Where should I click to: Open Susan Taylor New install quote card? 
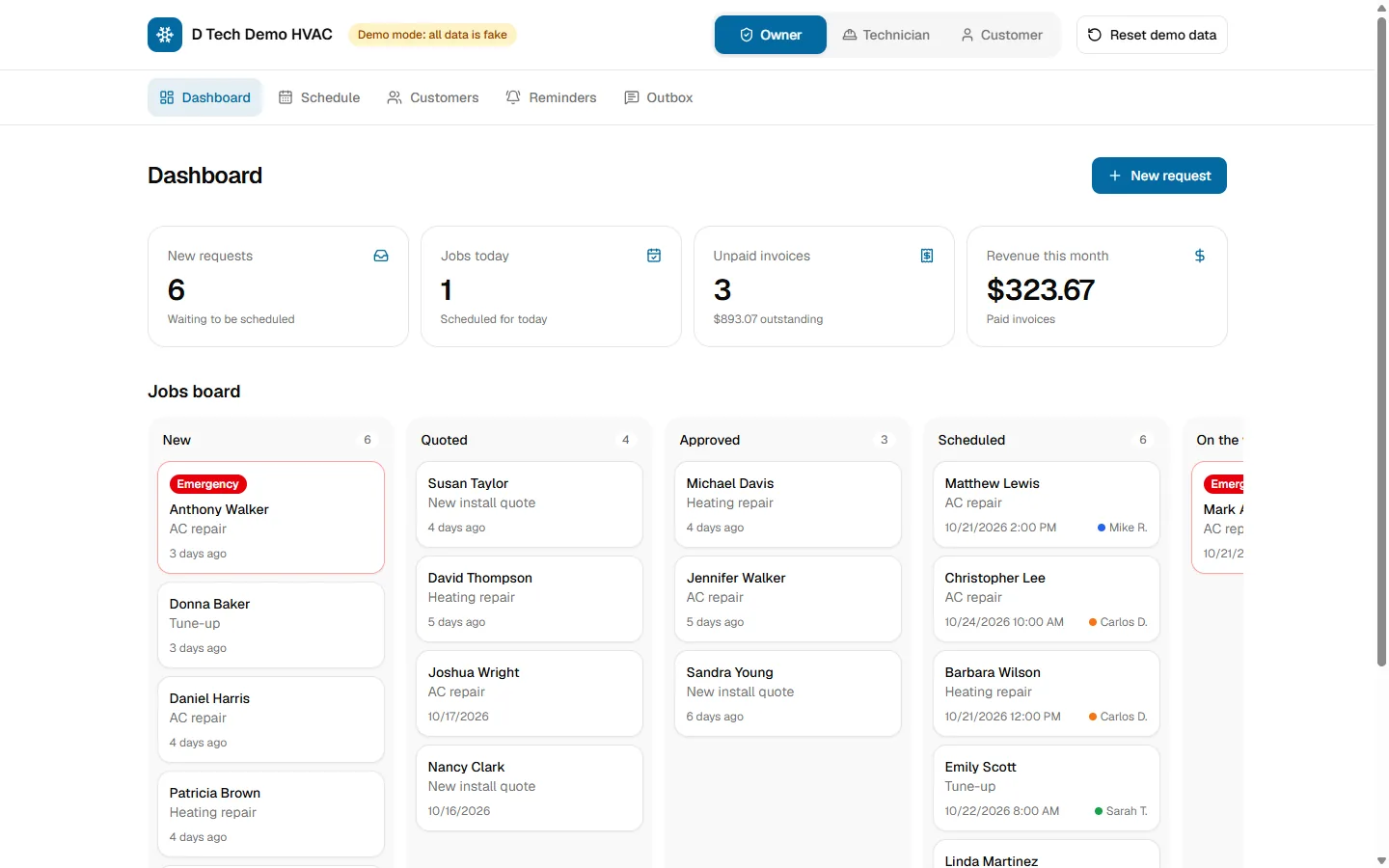click(x=530, y=504)
